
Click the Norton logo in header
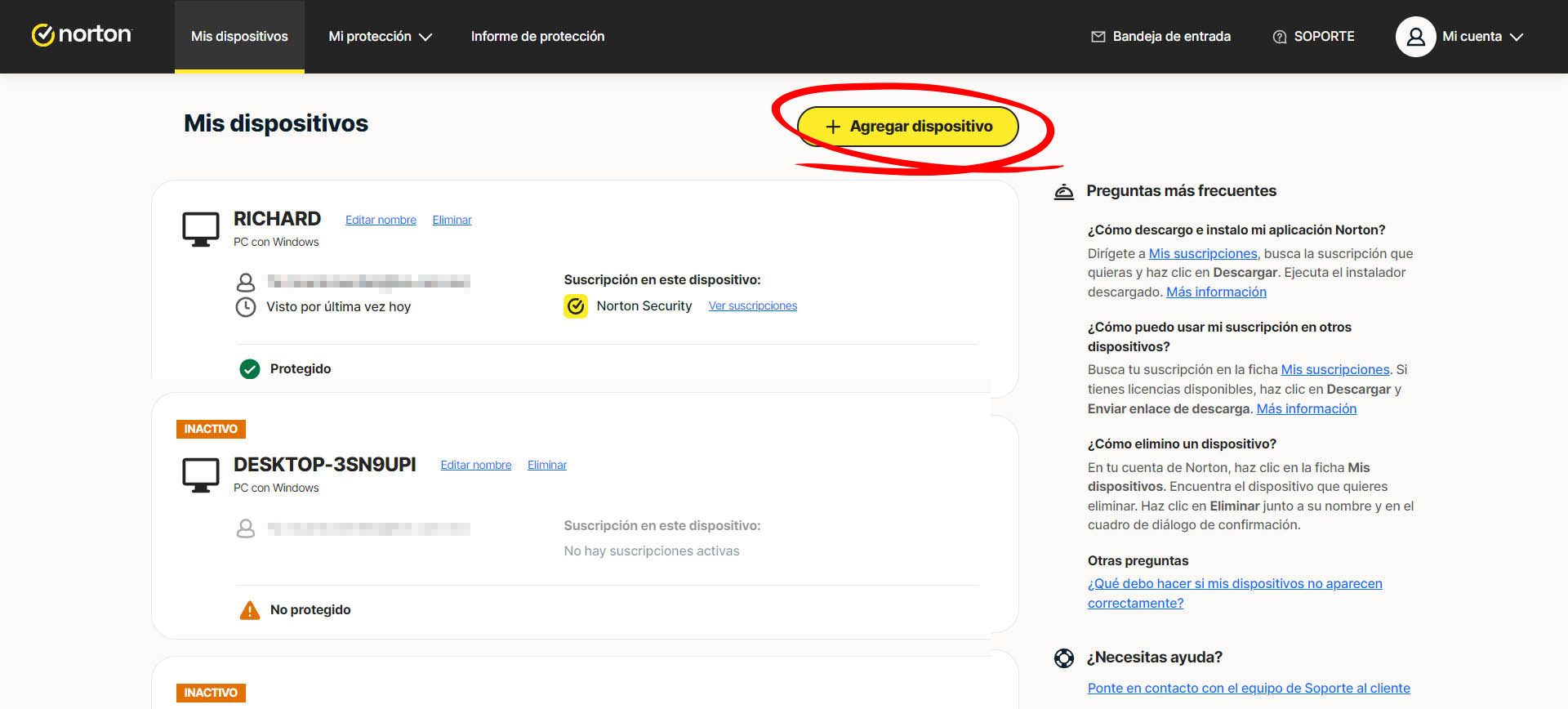pos(82,35)
